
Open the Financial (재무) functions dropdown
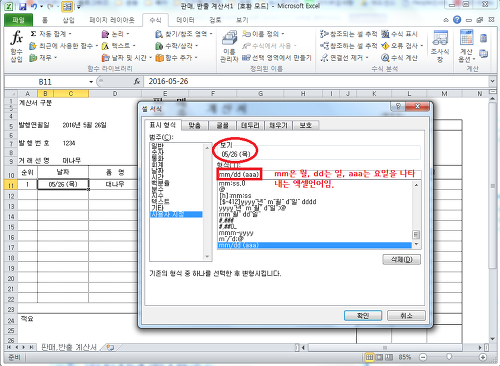click(43, 58)
